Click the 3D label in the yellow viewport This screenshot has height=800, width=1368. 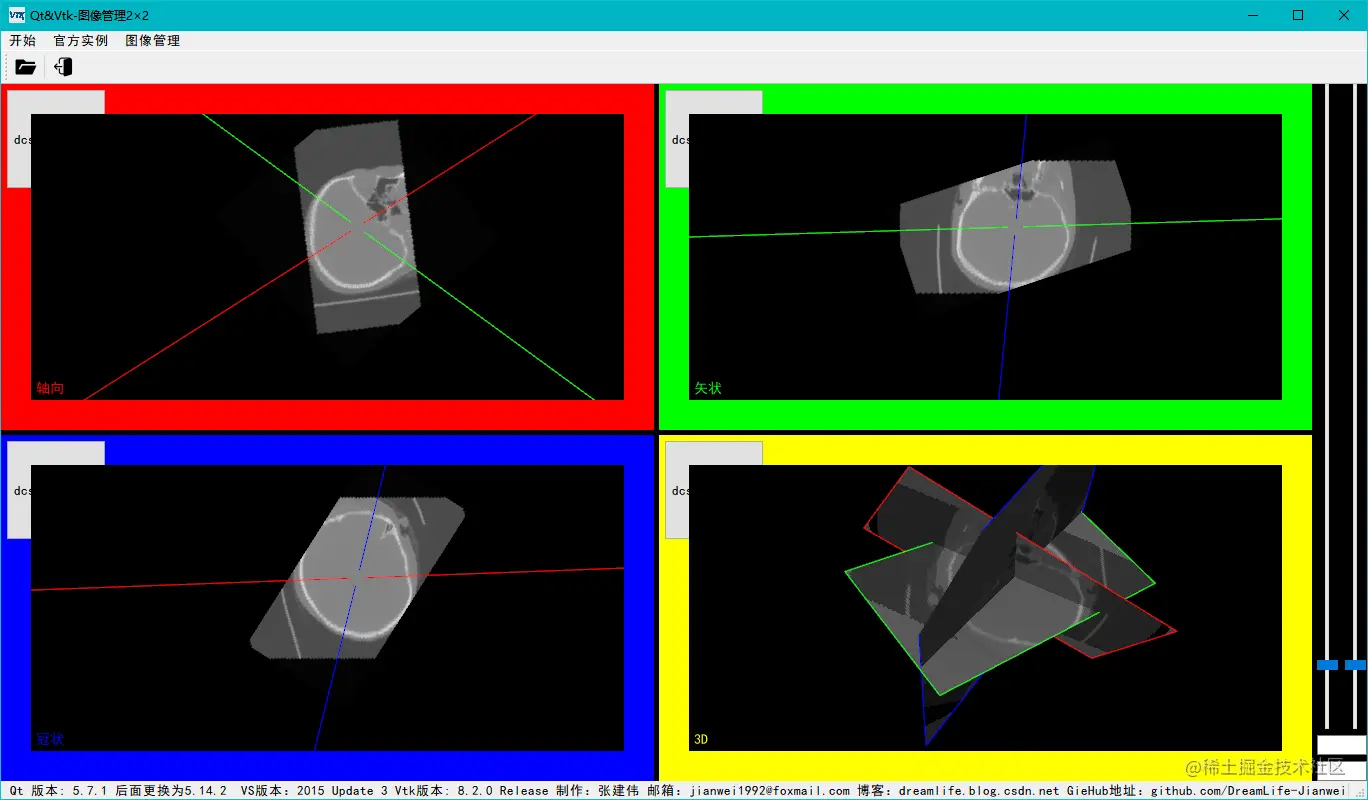point(701,739)
